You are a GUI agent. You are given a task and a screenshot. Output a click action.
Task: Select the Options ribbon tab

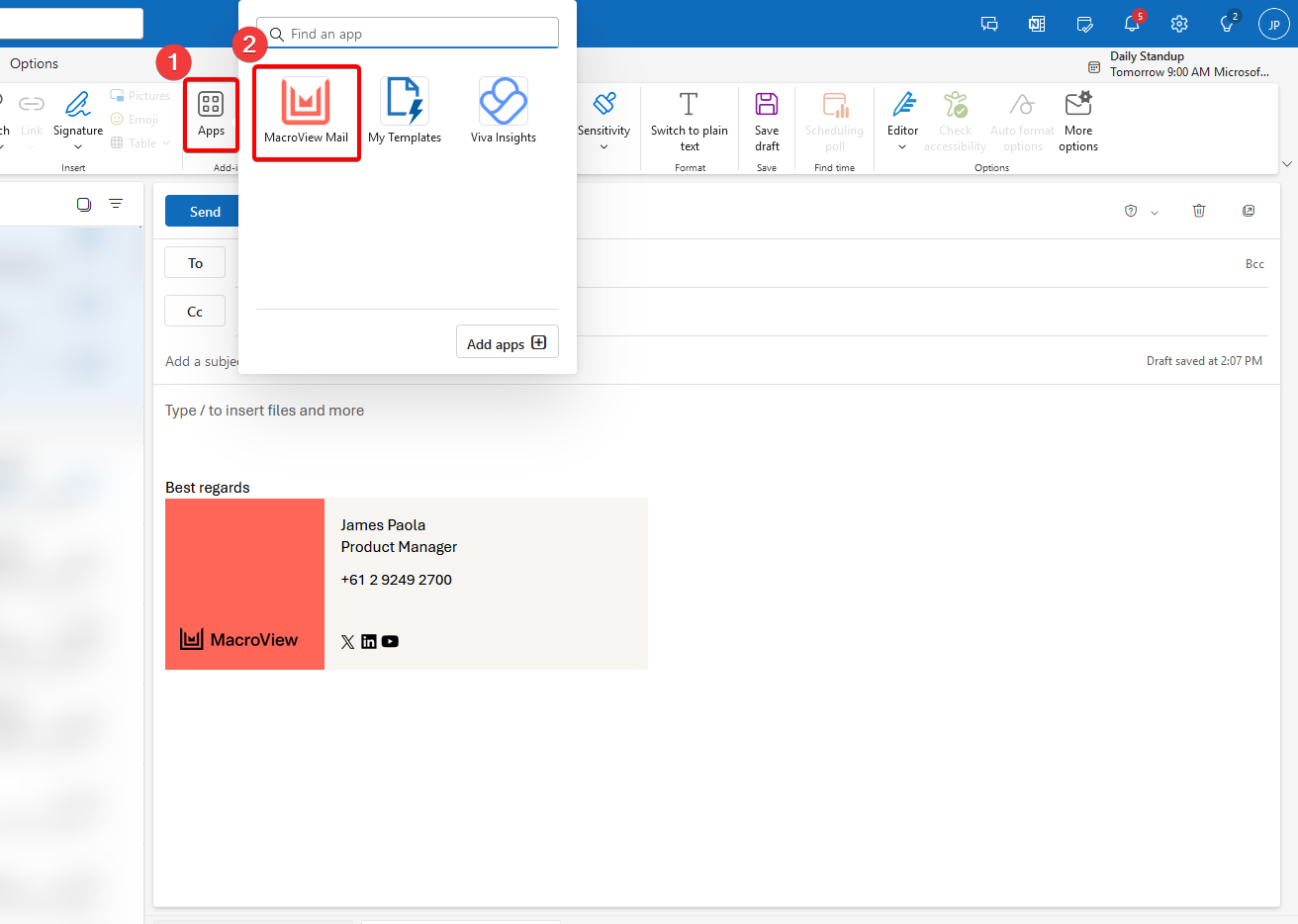pyautogui.click(x=35, y=63)
